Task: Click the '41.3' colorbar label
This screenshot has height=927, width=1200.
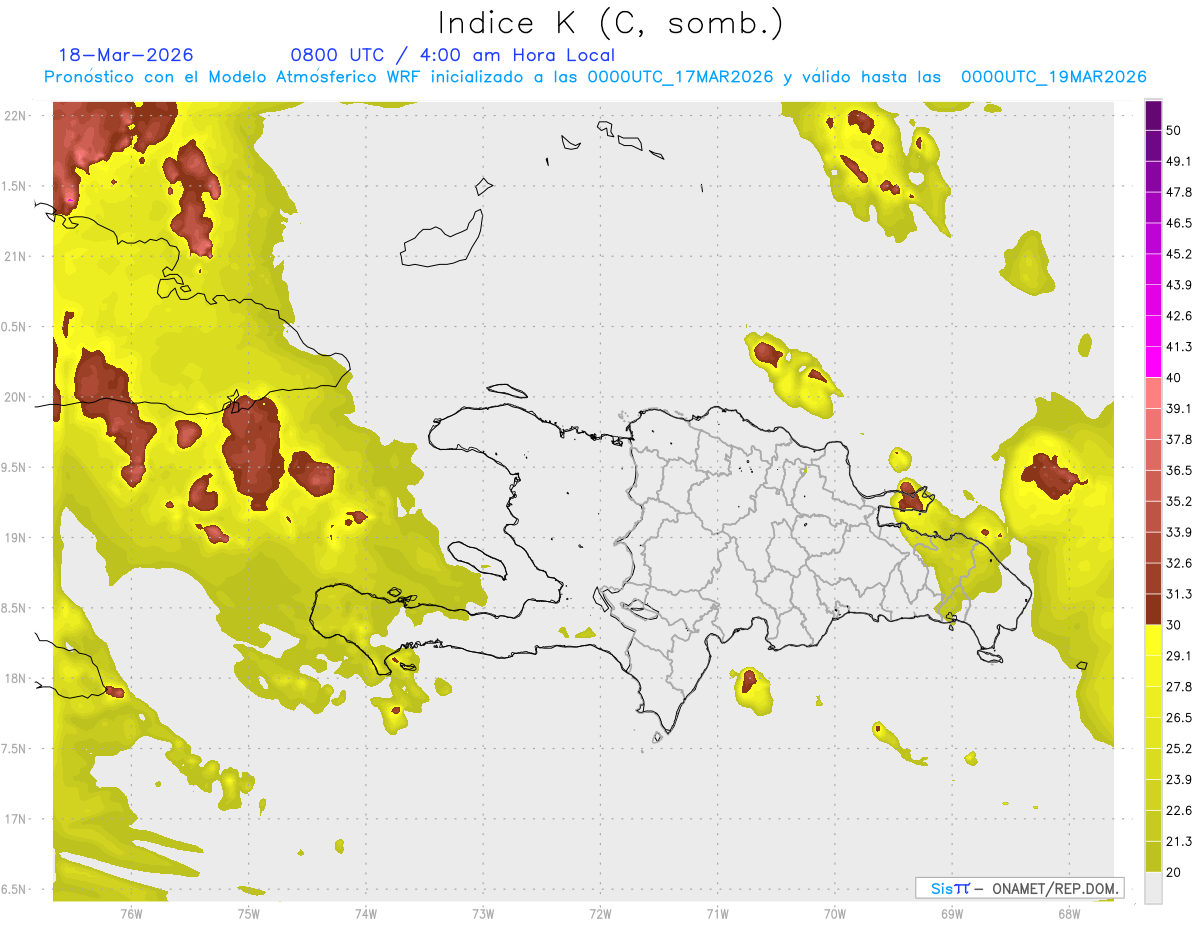Action: [x=1179, y=347]
